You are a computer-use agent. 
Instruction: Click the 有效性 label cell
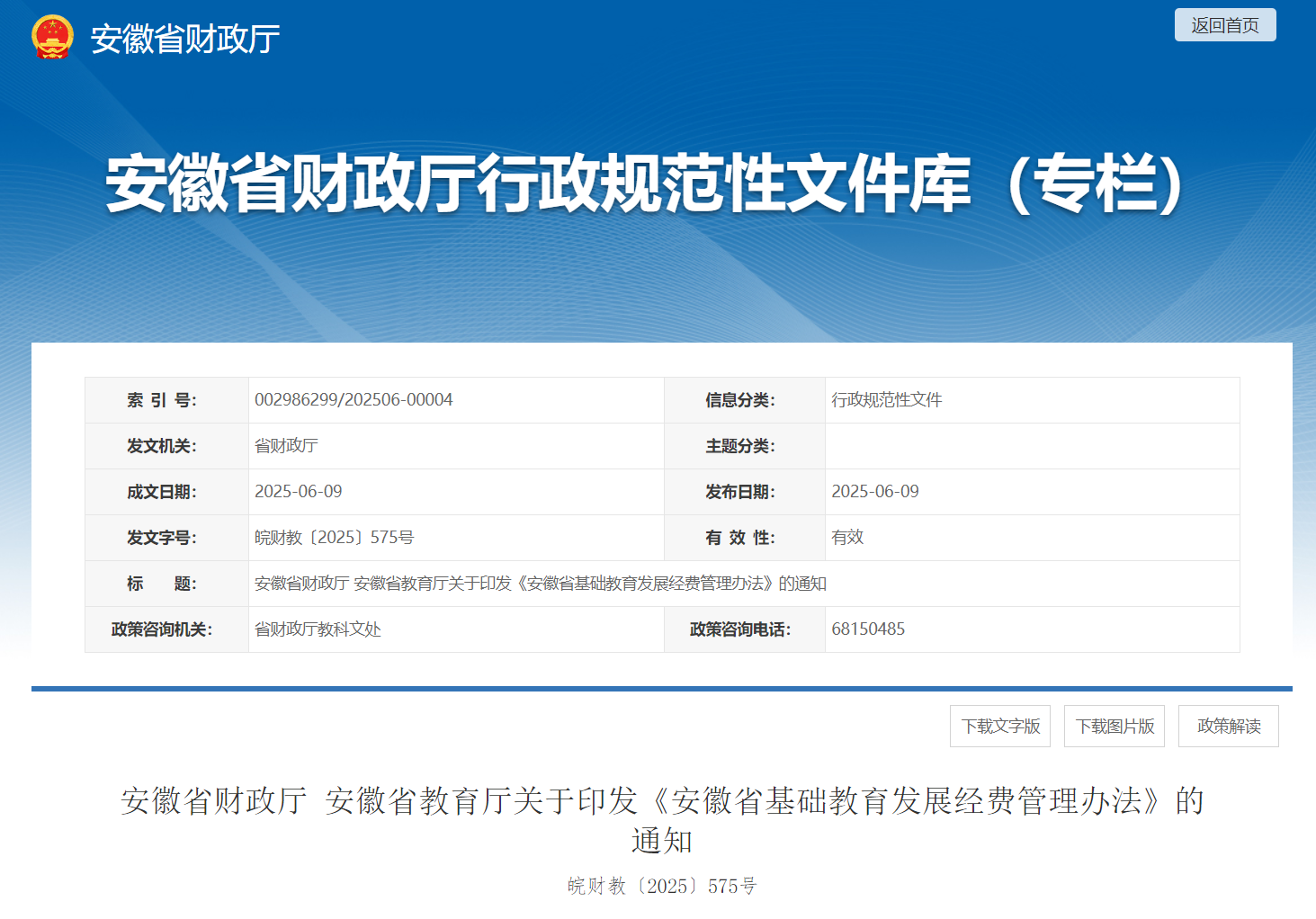coord(745,538)
